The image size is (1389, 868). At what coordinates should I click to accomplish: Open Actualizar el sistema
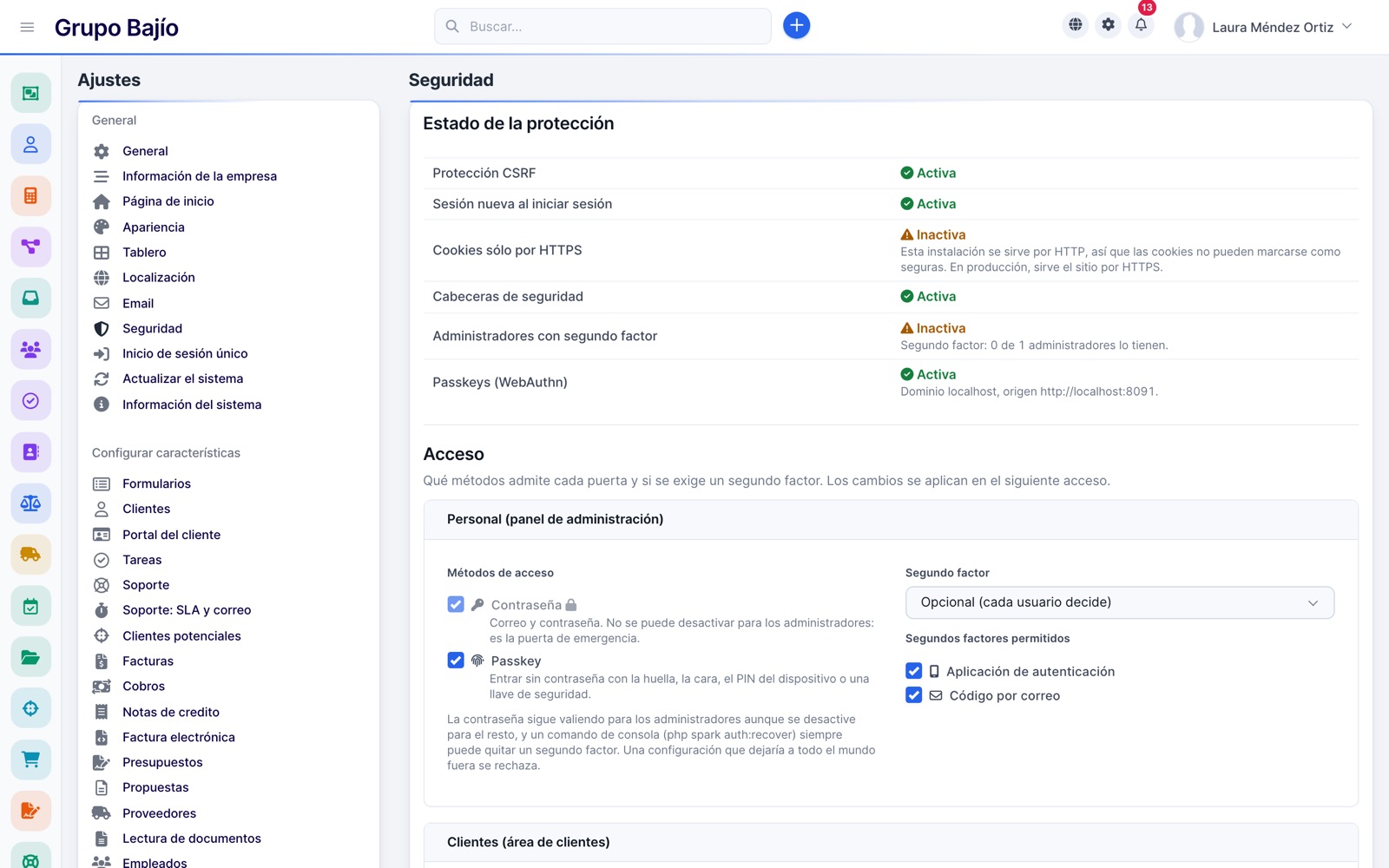point(182,378)
